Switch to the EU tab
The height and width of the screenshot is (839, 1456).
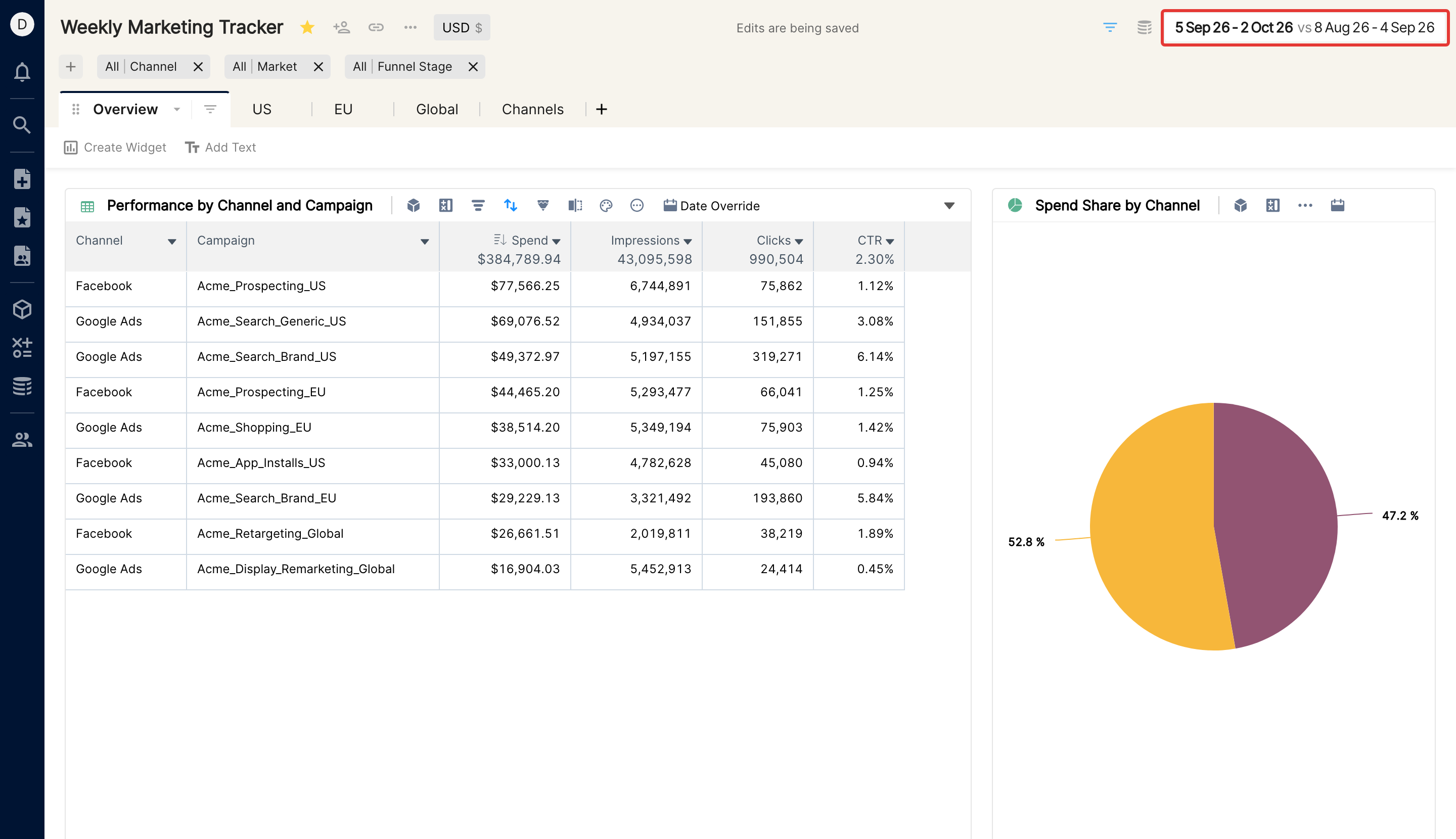[x=343, y=110]
